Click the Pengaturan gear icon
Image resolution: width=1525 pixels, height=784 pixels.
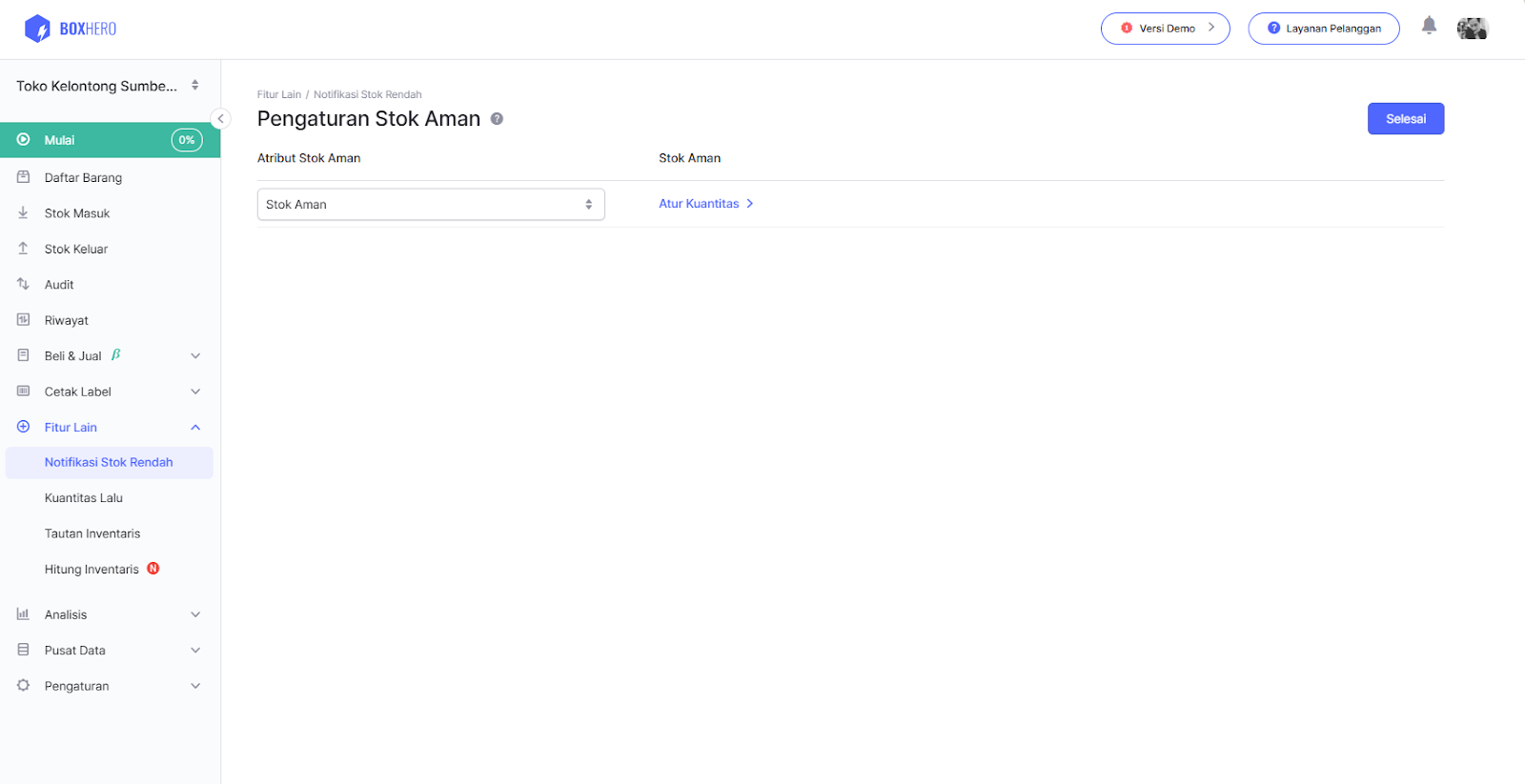click(x=23, y=685)
